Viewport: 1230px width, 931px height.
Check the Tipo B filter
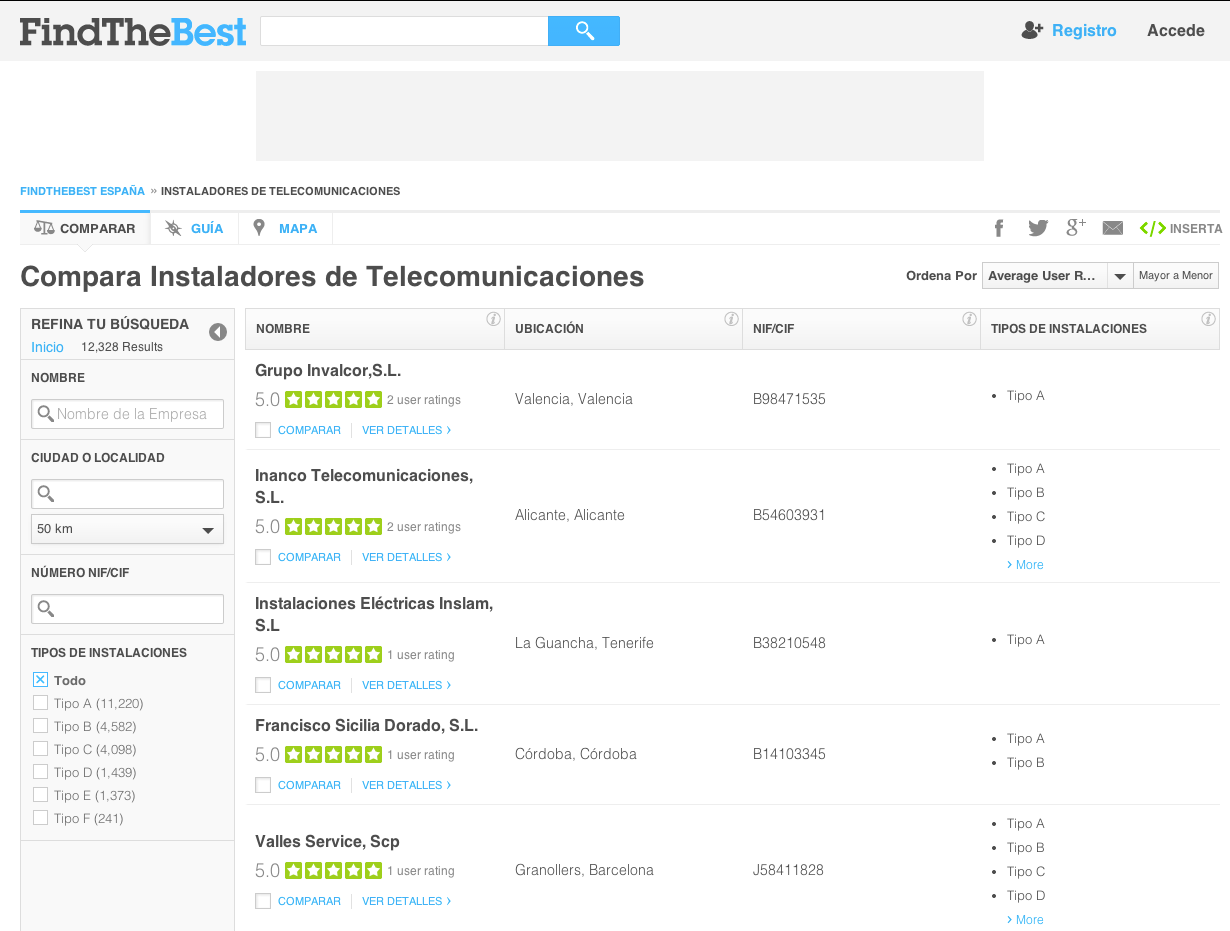(40, 726)
